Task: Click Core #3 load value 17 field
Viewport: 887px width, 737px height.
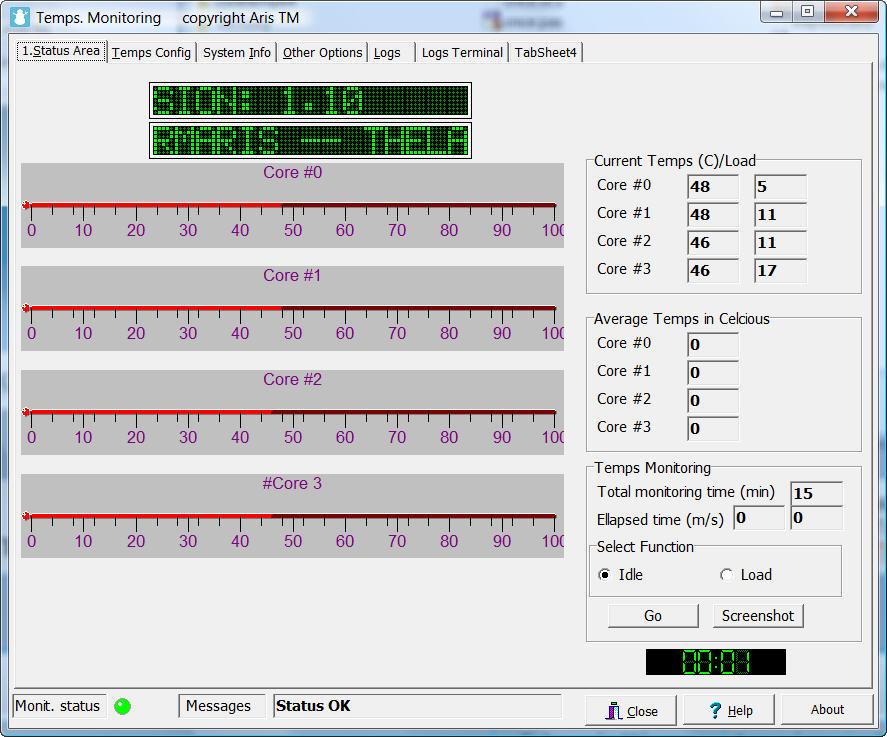Action: (780, 270)
